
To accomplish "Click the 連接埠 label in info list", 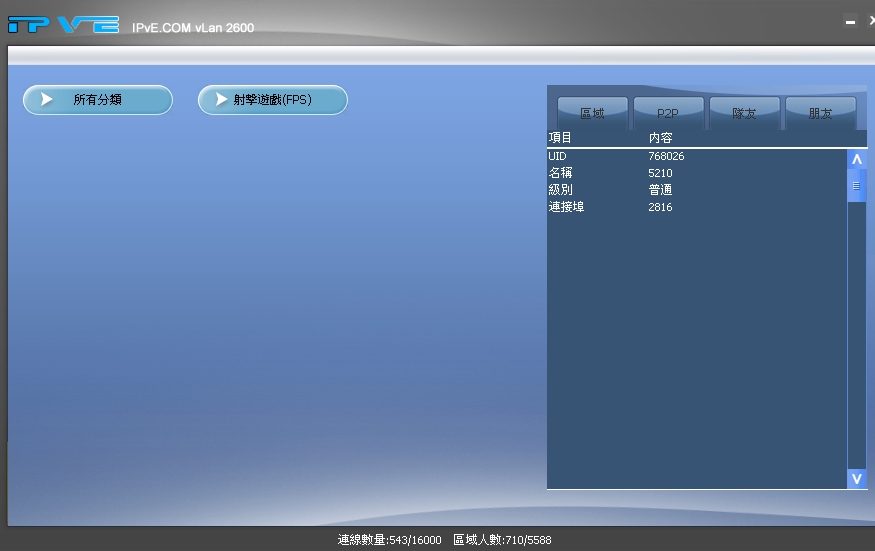I will 566,207.
